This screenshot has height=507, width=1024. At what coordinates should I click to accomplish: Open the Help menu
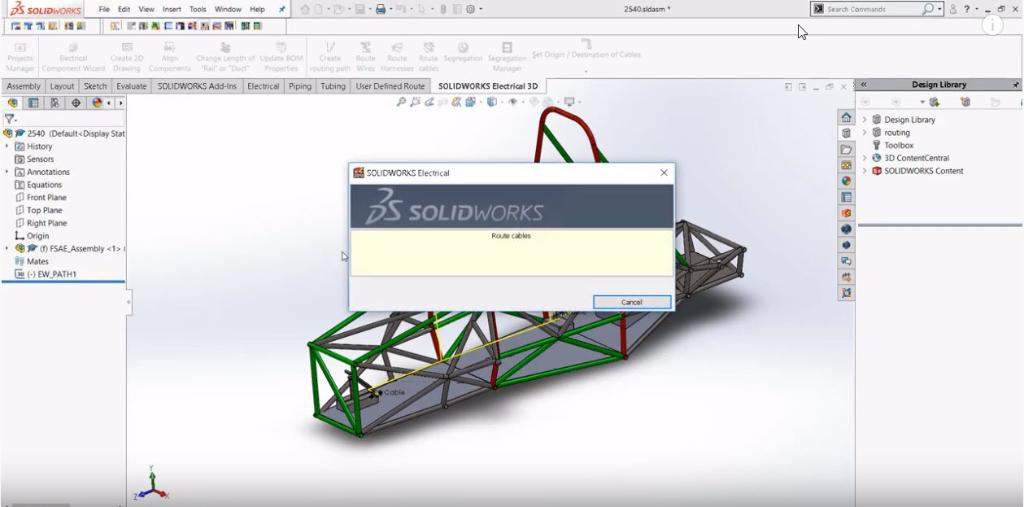click(x=257, y=9)
